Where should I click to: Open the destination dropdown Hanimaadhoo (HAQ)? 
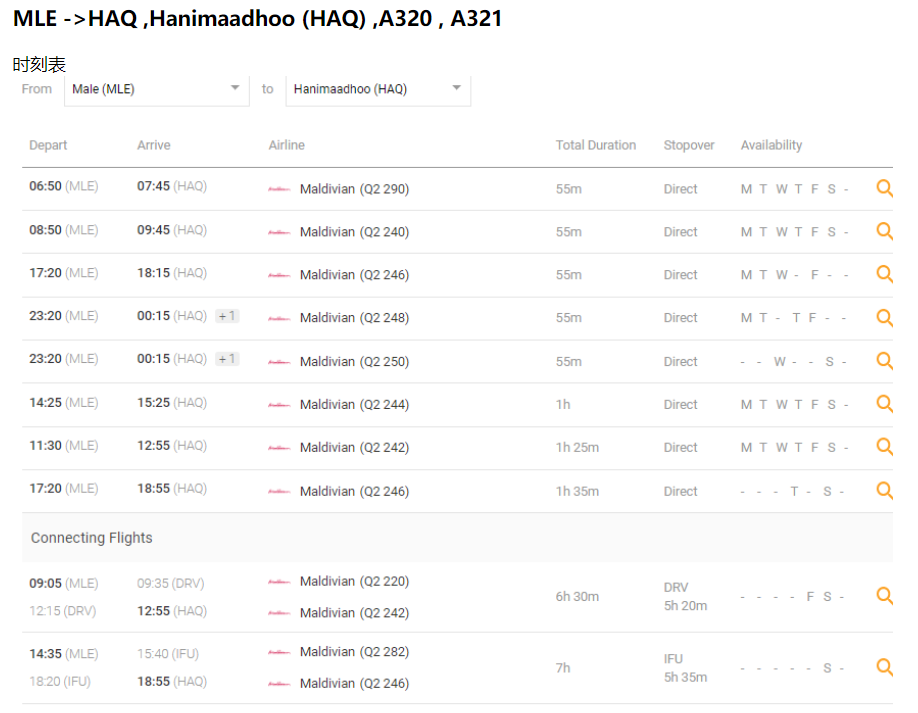pyautogui.click(x=377, y=89)
